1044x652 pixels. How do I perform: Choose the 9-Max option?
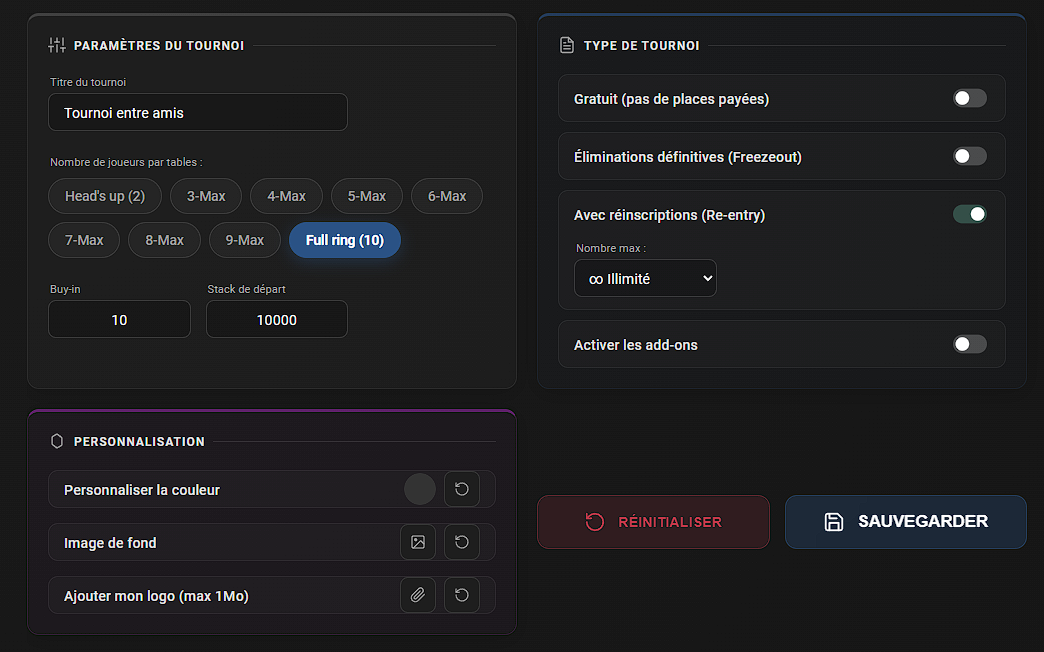[x=244, y=240]
